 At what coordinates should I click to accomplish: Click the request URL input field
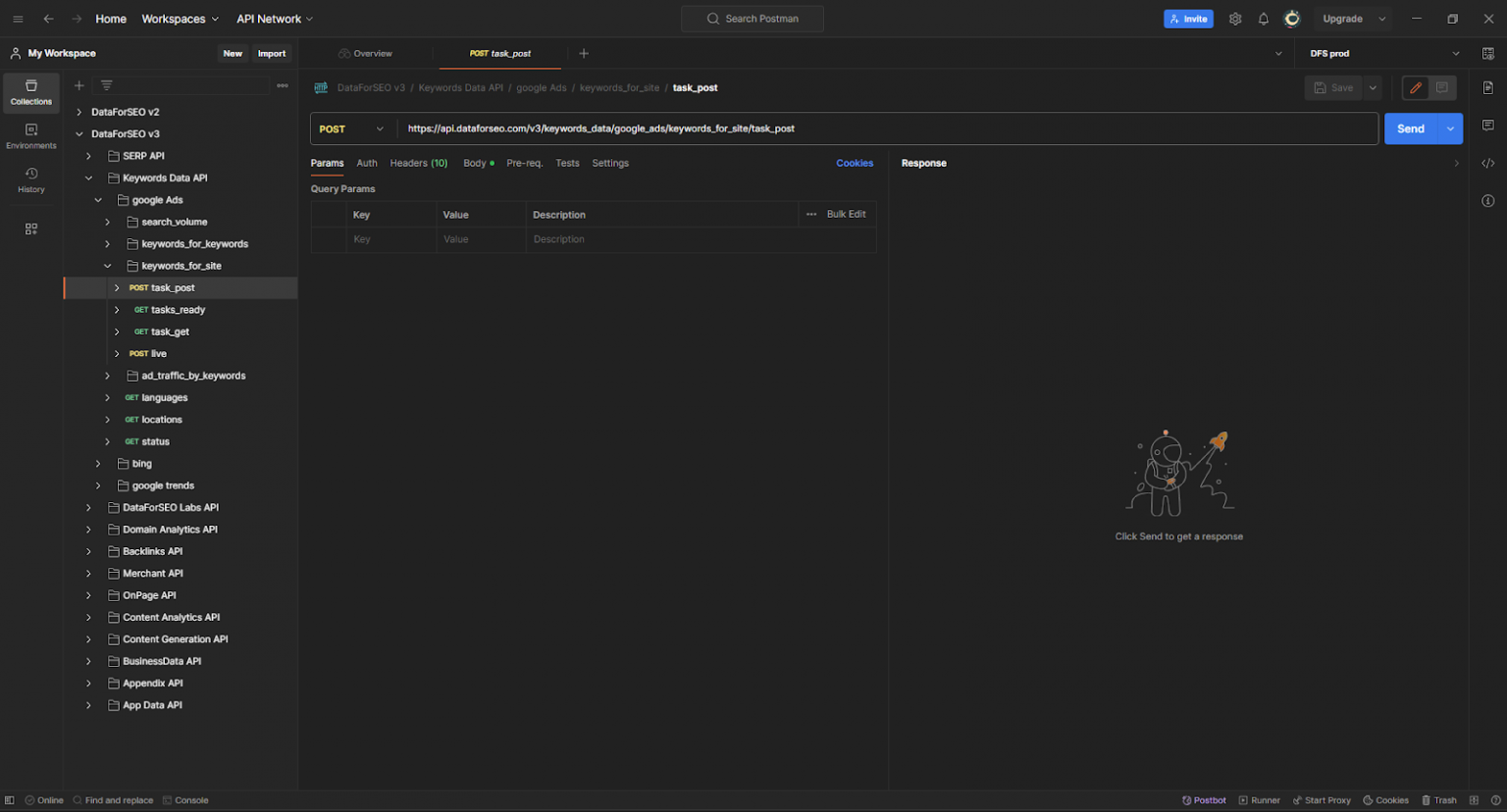click(887, 128)
